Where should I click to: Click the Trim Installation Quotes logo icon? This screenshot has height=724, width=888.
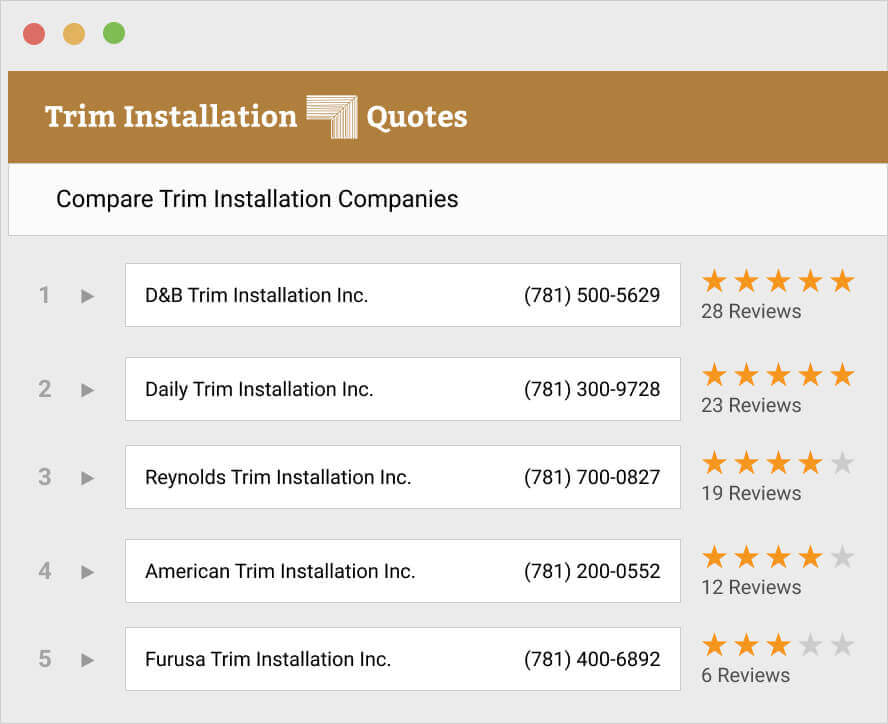[332, 113]
